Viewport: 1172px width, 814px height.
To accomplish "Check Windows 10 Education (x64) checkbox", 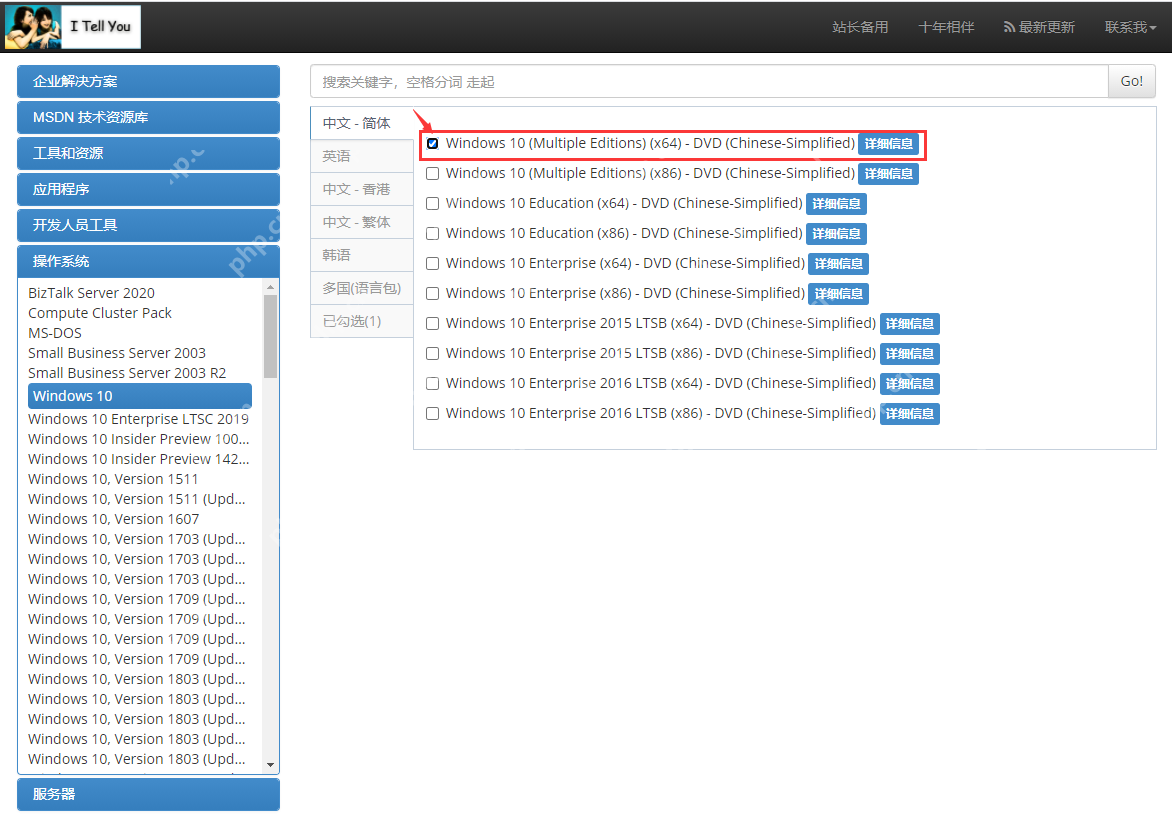I will pos(432,203).
